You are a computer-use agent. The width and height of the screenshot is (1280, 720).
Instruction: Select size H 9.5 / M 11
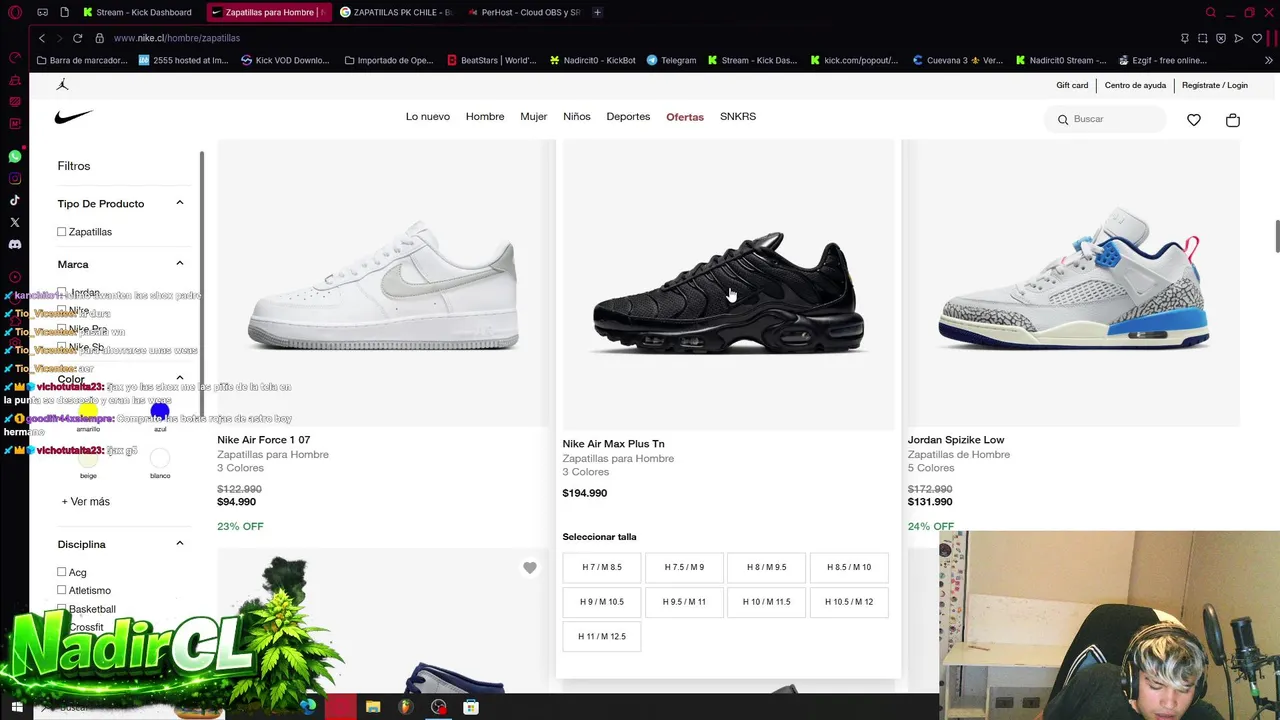pos(684,602)
